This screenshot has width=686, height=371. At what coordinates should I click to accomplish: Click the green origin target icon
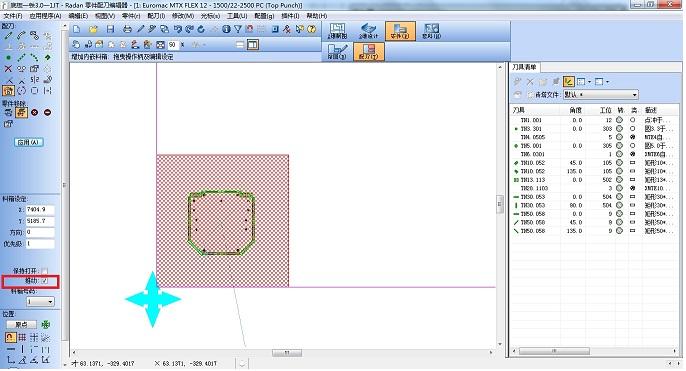coord(46,325)
